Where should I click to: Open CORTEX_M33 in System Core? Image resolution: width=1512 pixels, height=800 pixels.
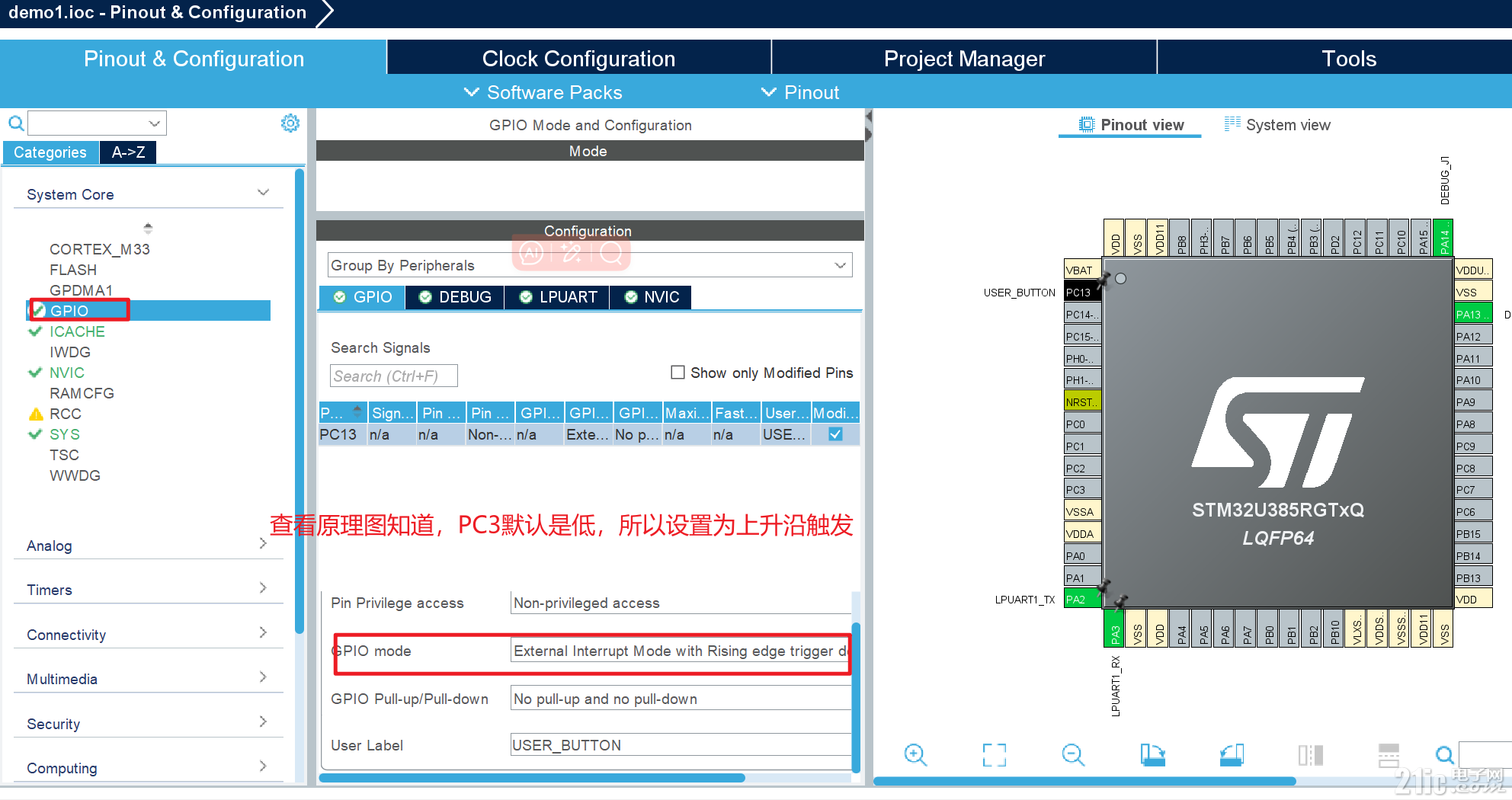pos(100,249)
